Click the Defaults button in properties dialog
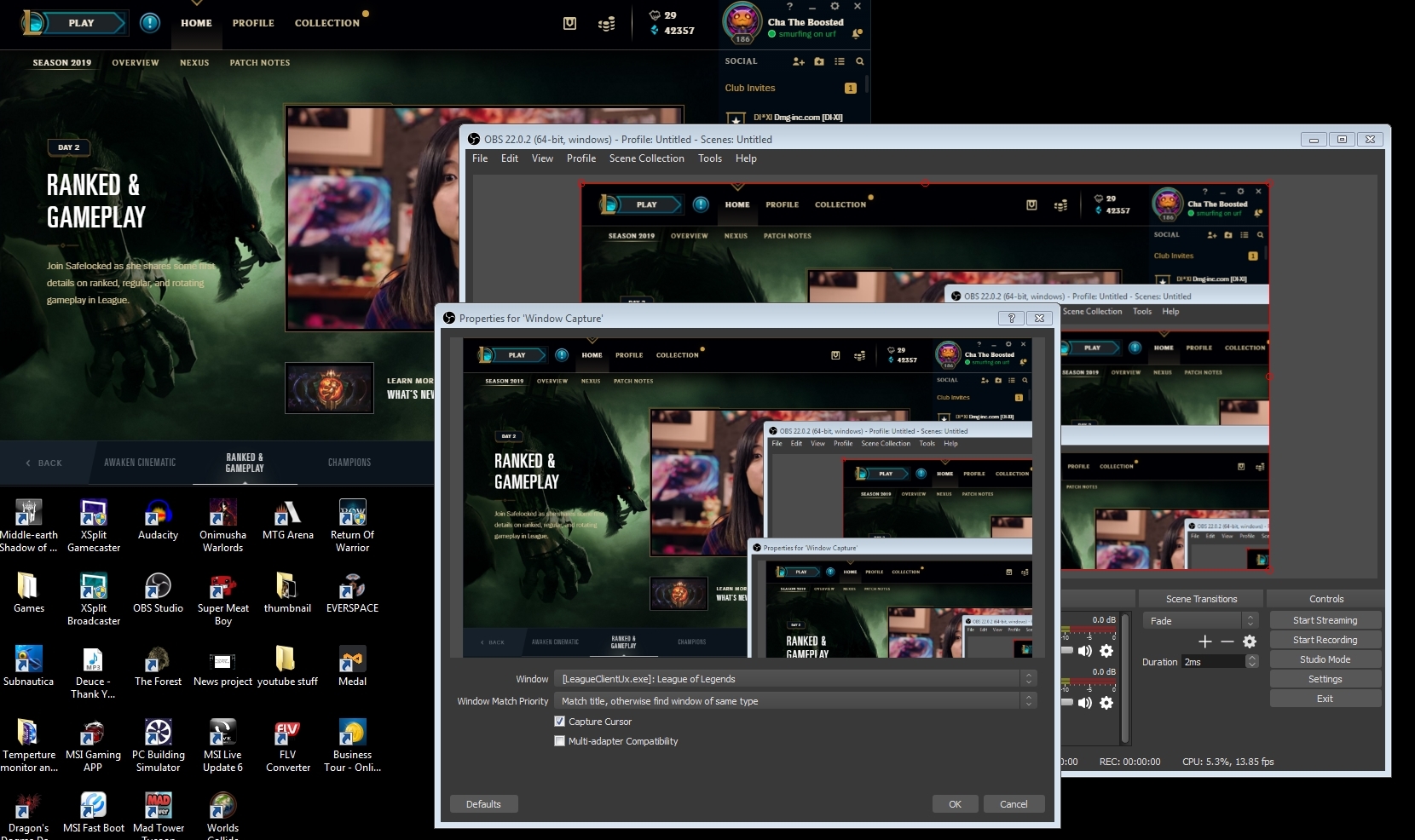The height and width of the screenshot is (840, 1415). (x=483, y=804)
